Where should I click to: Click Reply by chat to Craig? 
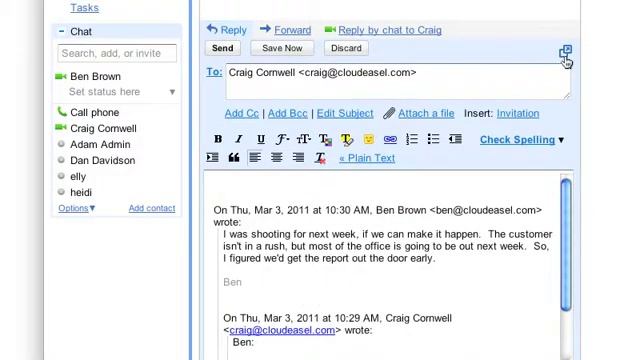click(390, 30)
